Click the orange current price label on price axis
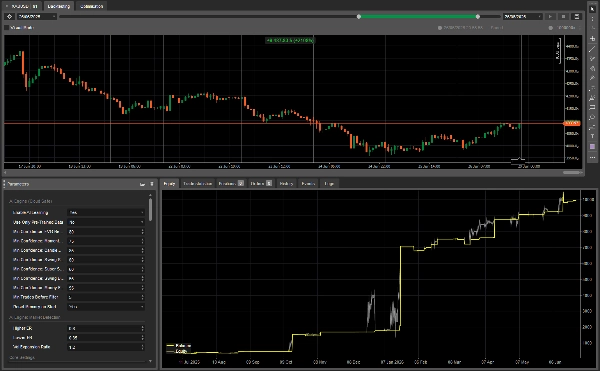This screenshot has width=600, height=371. coord(572,123)
